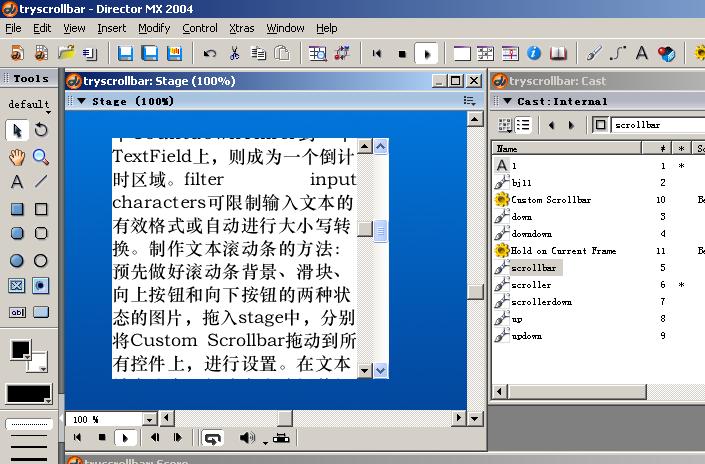Click the cast member name input field
This screenshot has width=705, height=464.
pyautogui.click(x=658, y=125)
